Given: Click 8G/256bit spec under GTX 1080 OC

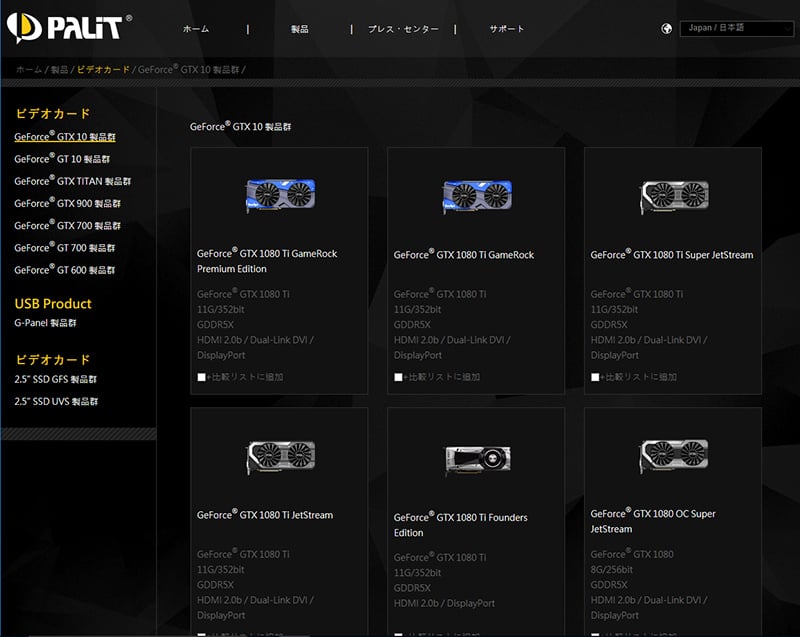Looking at the screenshot, I should point(611,569).
